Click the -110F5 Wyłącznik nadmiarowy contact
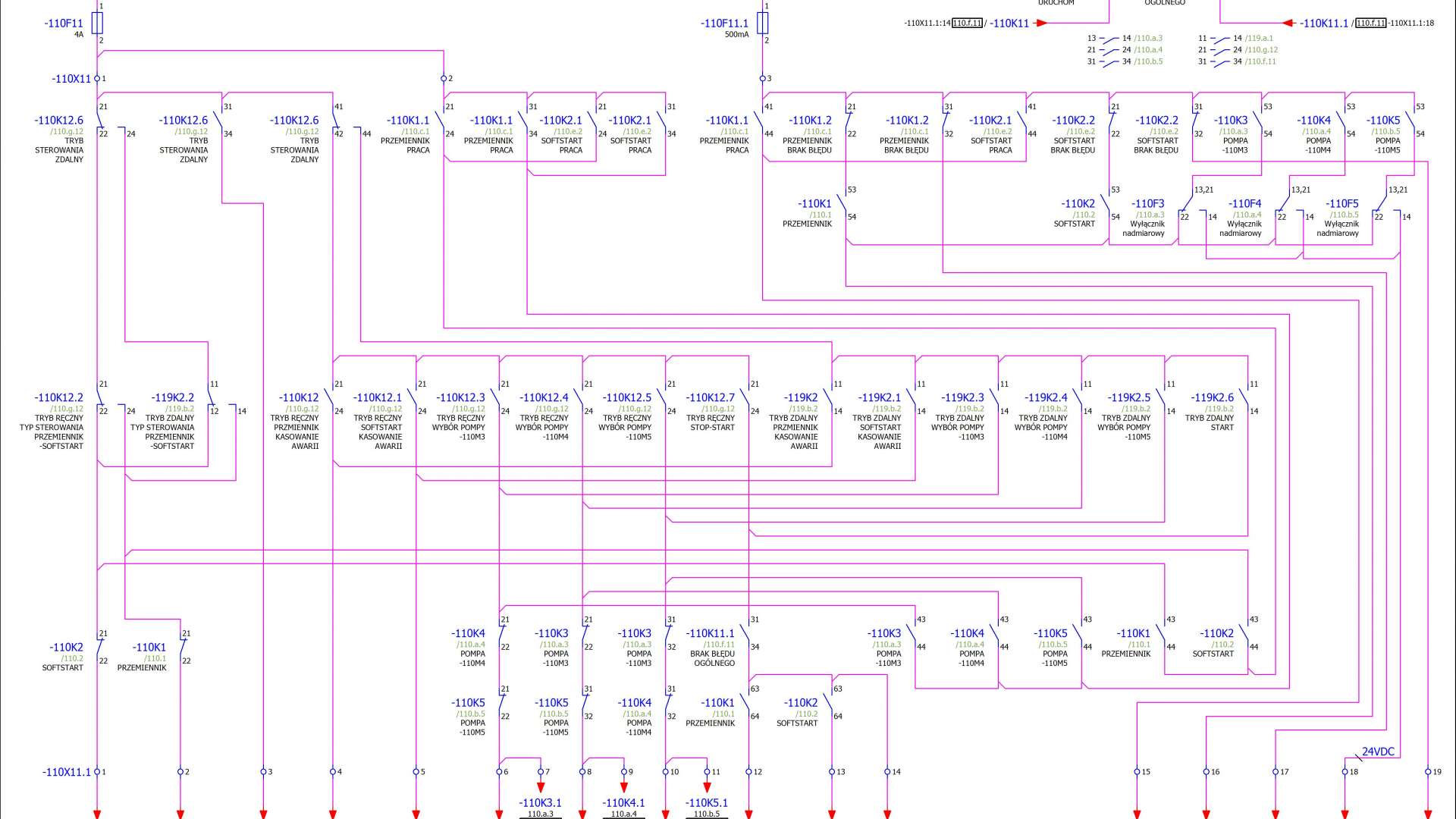 click(1380, 203)
